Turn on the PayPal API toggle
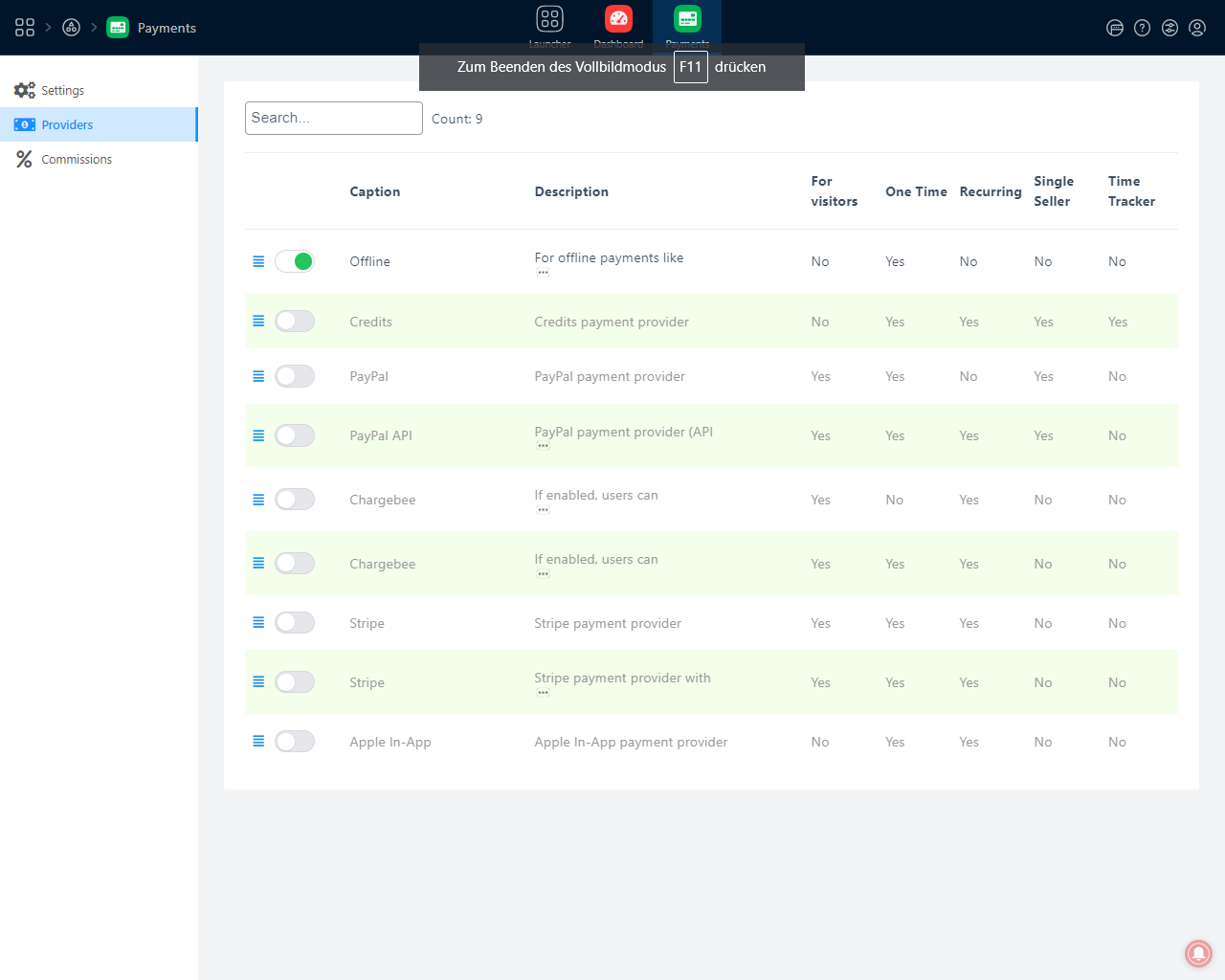The image size is (1225, 980). pos(295,435)
